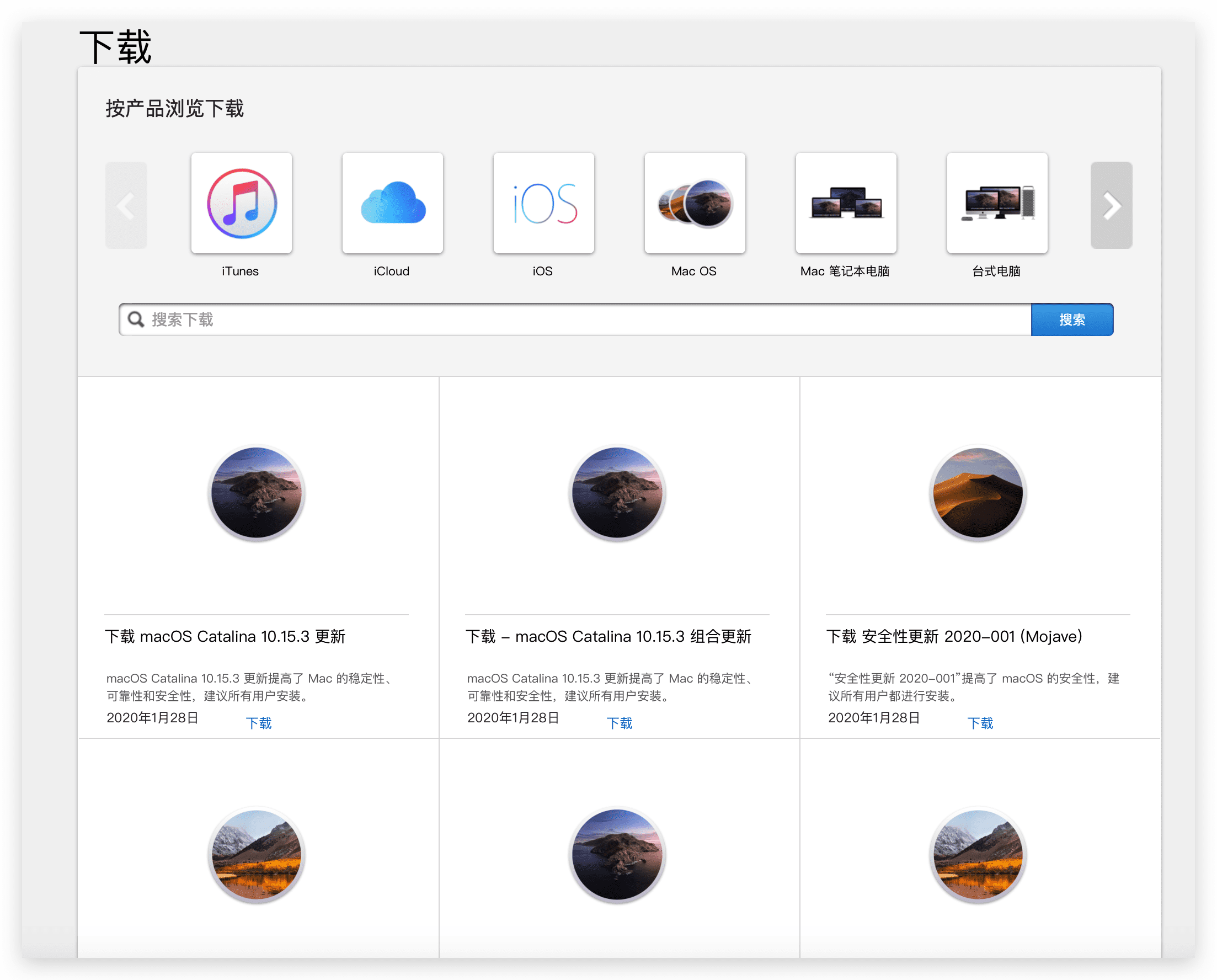This screenshot has width=1217, height=980.
Task: Click date 2020年1月28日 under Catalina 更新
Action: (x=152, y=718)
